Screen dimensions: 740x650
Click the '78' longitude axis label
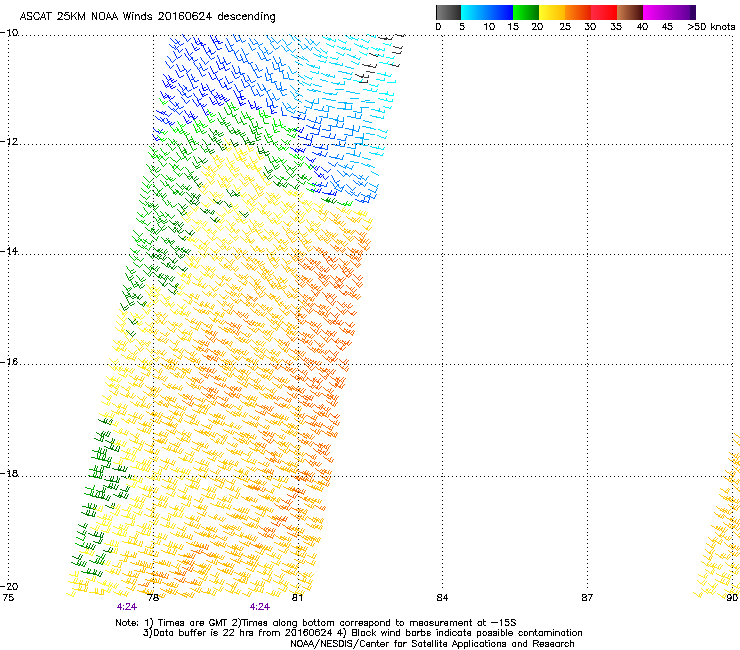click(153, 598)
